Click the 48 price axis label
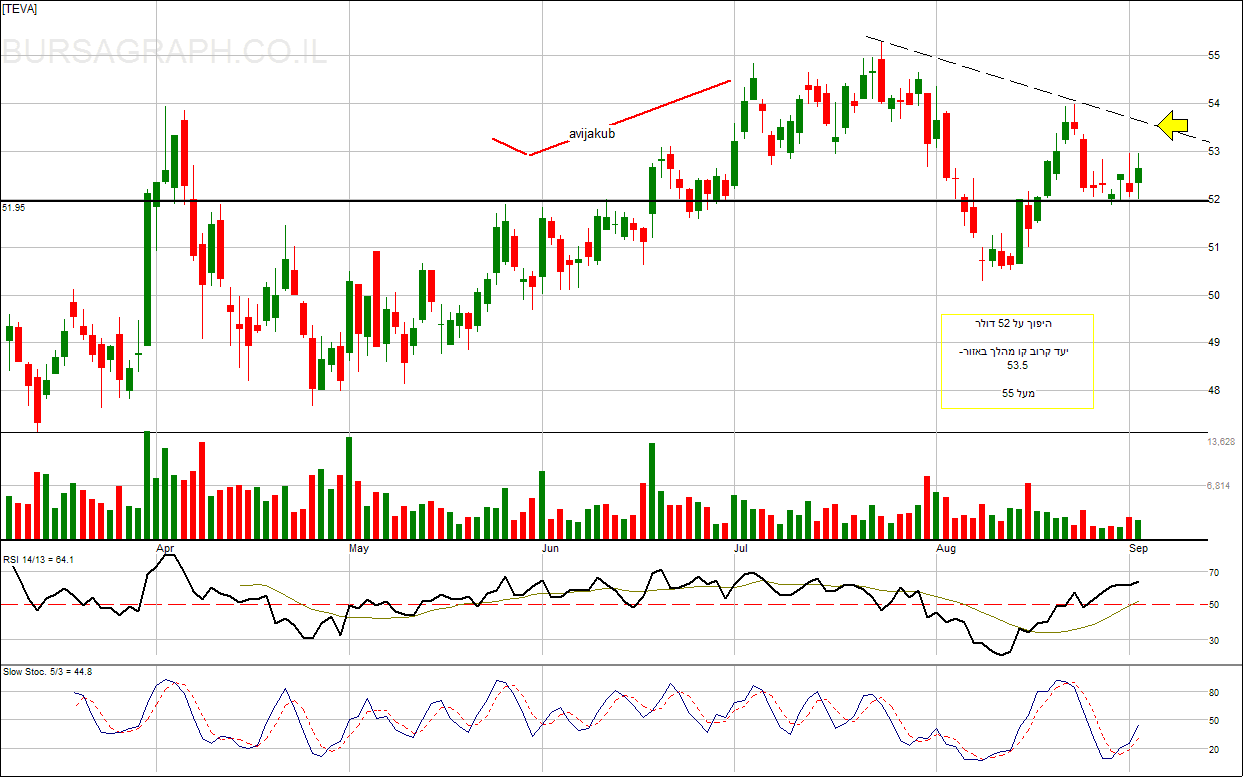Image resolution: width=1243 pixels, height=777 pixels. (x=1213, y=391)
